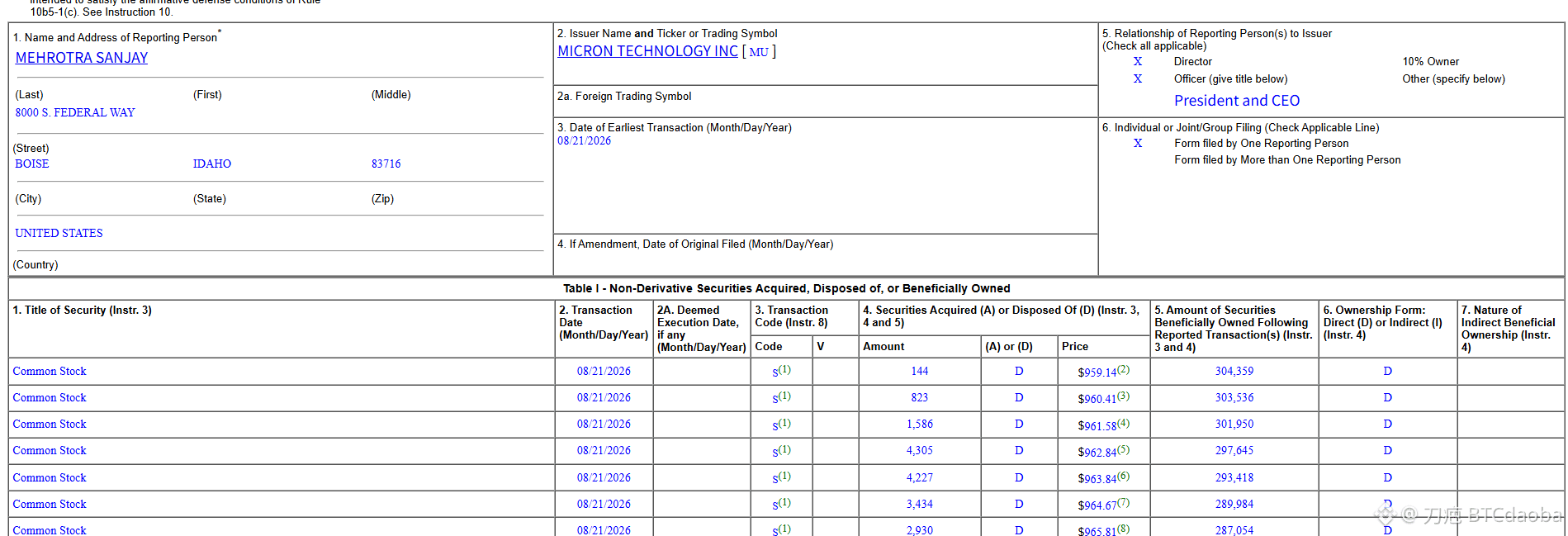Click the transaction date in the $962.84 row

click(604, 451)
